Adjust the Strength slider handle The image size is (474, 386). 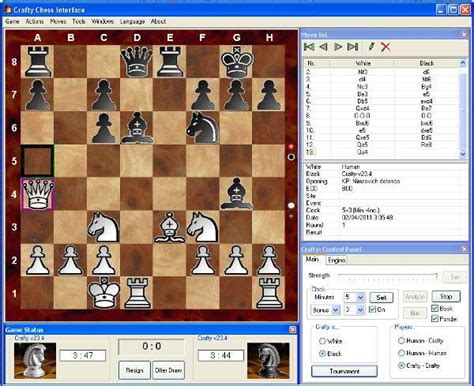pos(436,276)
